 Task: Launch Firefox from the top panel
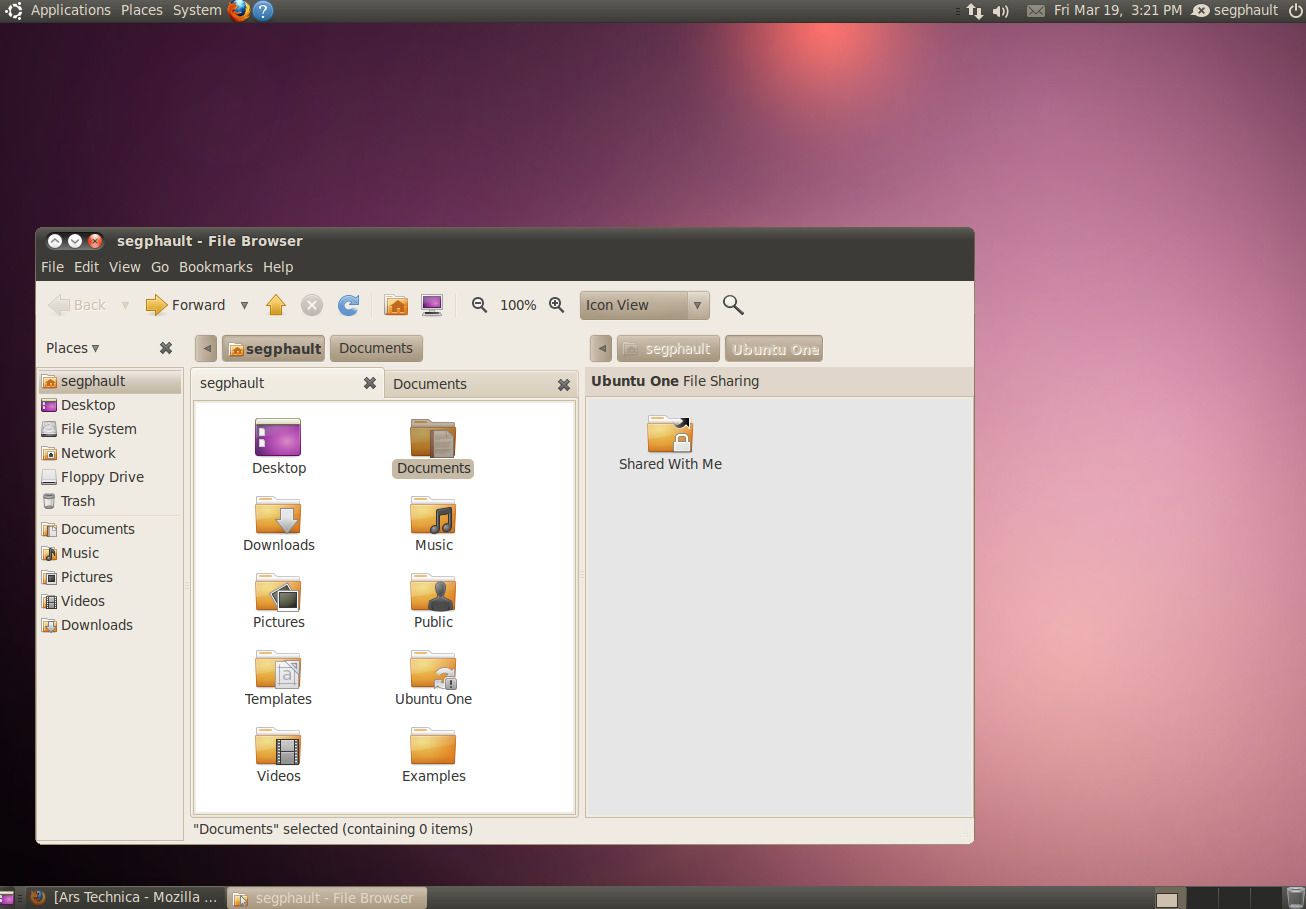coord(239,11)
